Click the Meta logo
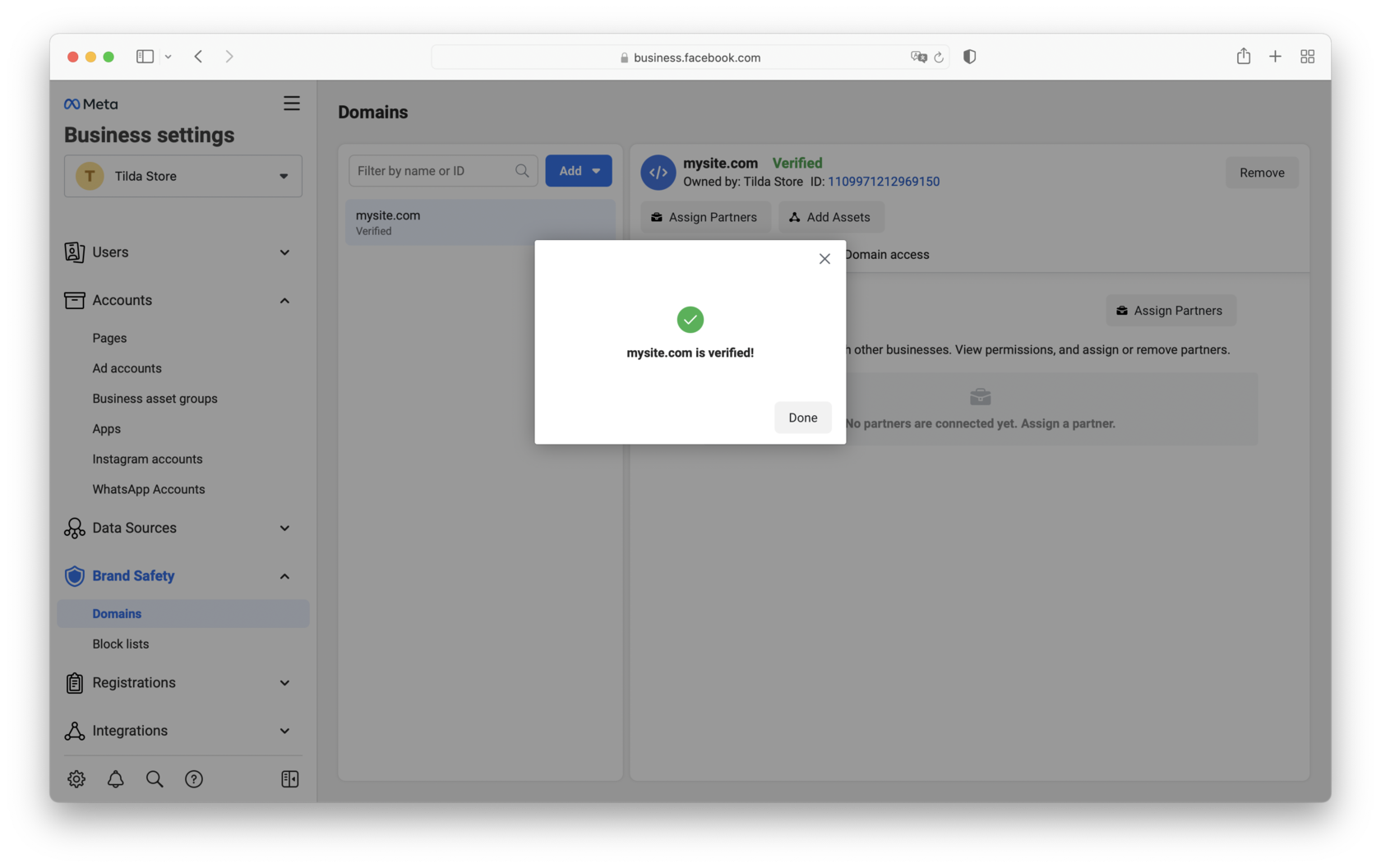1381x868 pixels. click(x=91, y=104)
